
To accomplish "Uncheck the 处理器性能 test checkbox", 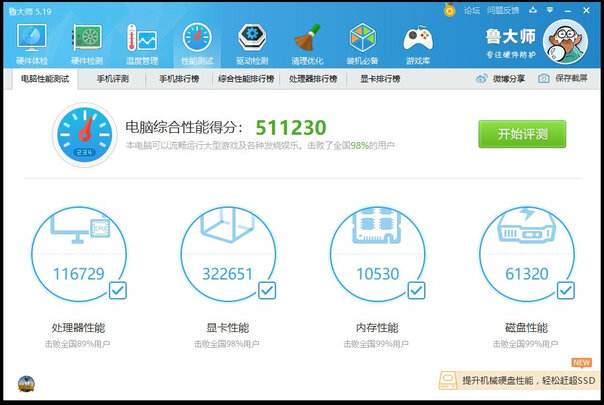I will click(x=116, y=290).
